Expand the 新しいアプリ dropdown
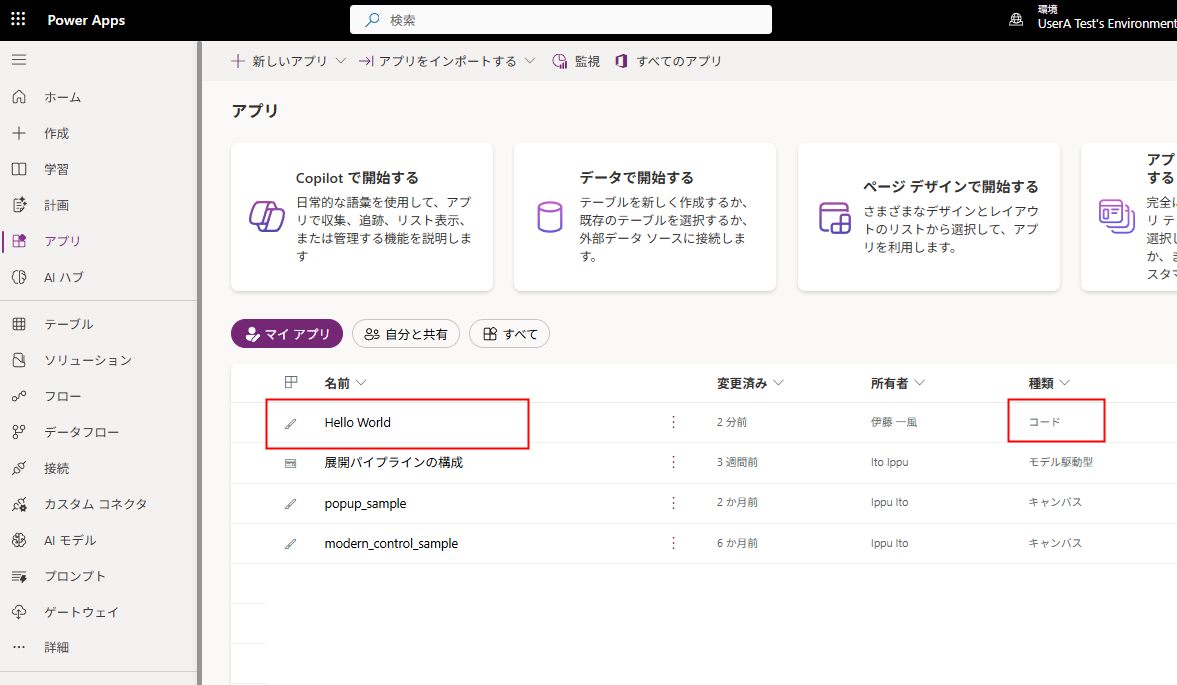Image resolution: width=1177 pixels, height=685 pixels. pyautogui.click(x=341, y=62)
